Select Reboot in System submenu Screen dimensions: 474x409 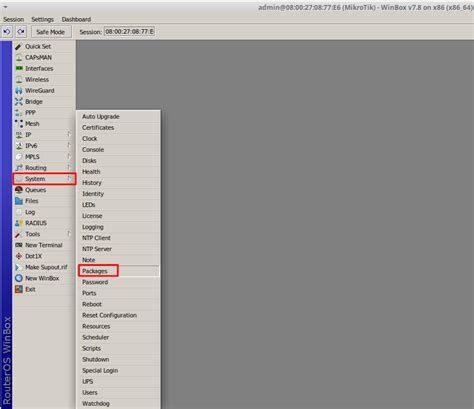[118, 304]
